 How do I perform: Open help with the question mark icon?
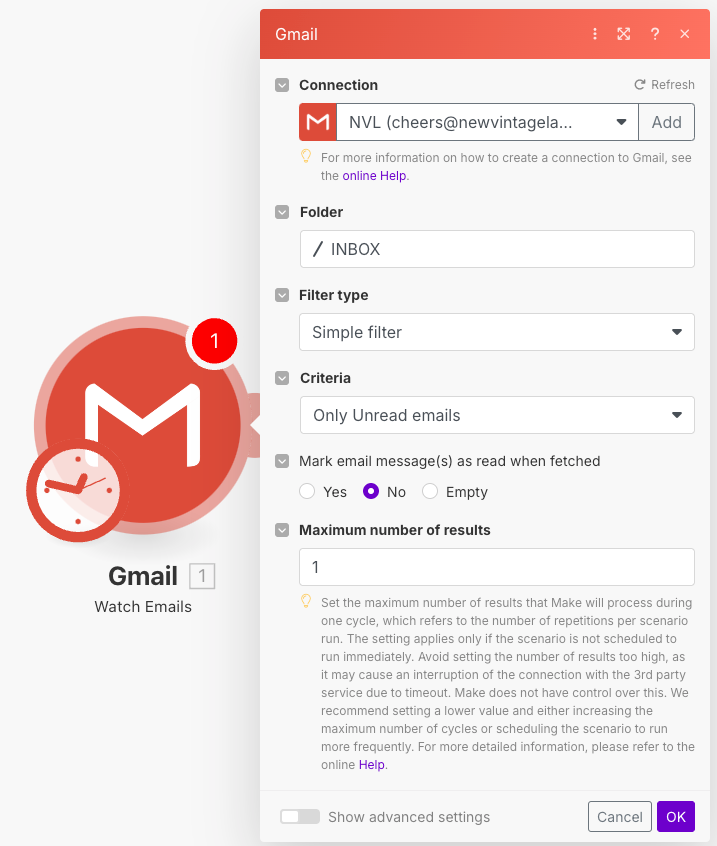tap(654, 34)
